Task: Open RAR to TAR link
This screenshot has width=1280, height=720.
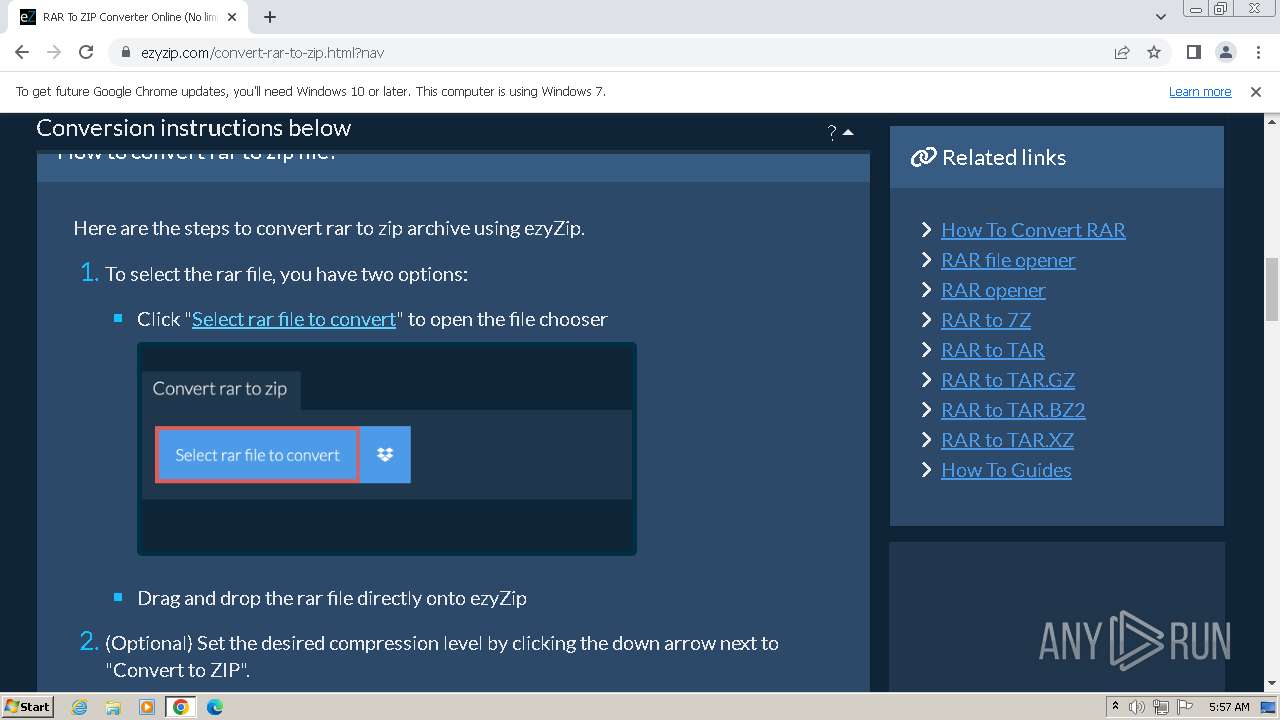Action: coord(993,350)
